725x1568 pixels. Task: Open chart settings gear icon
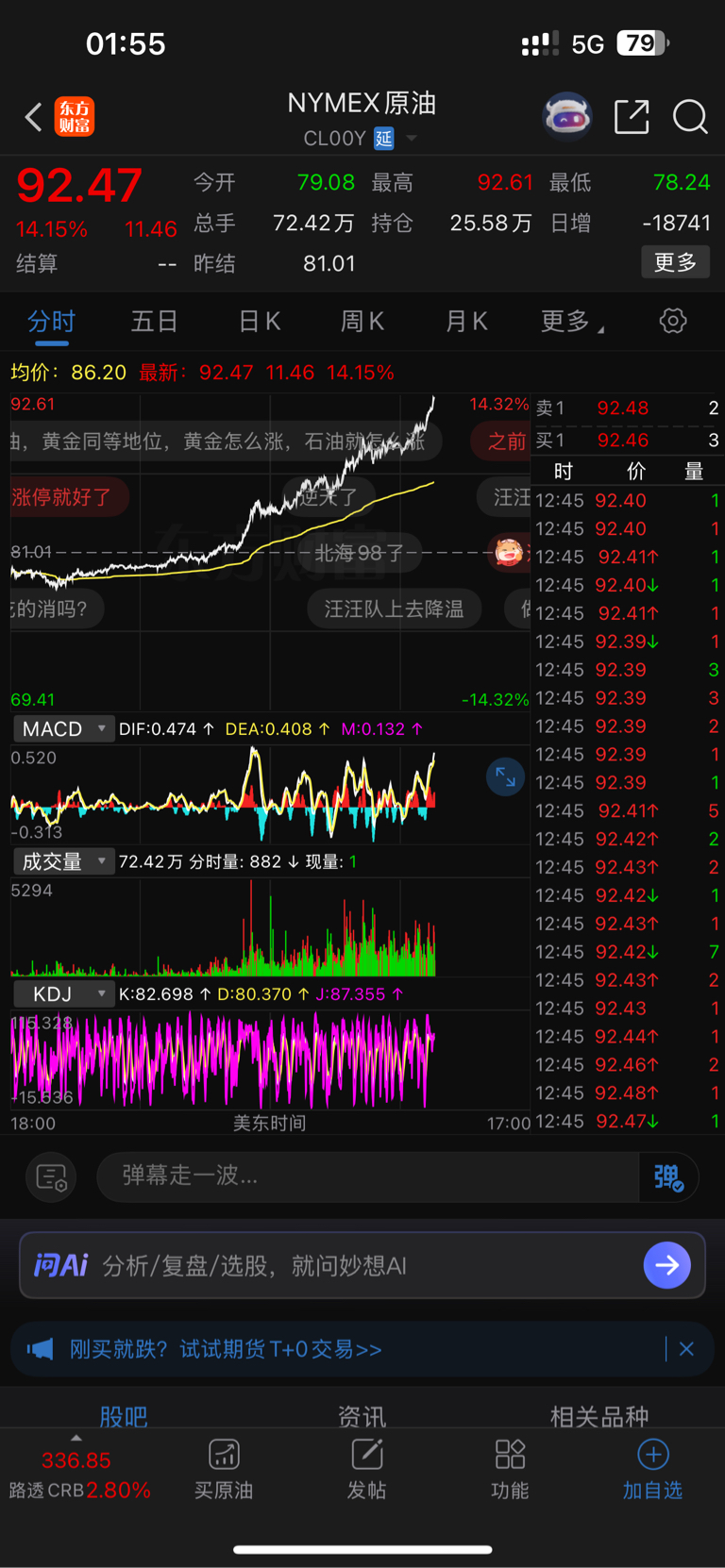tap(673, 321)
